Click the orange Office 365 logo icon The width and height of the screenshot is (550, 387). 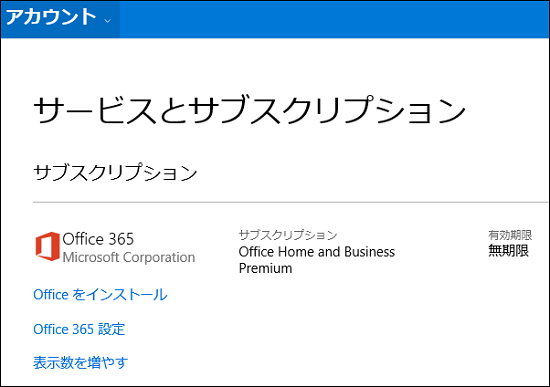coord(47,246)
